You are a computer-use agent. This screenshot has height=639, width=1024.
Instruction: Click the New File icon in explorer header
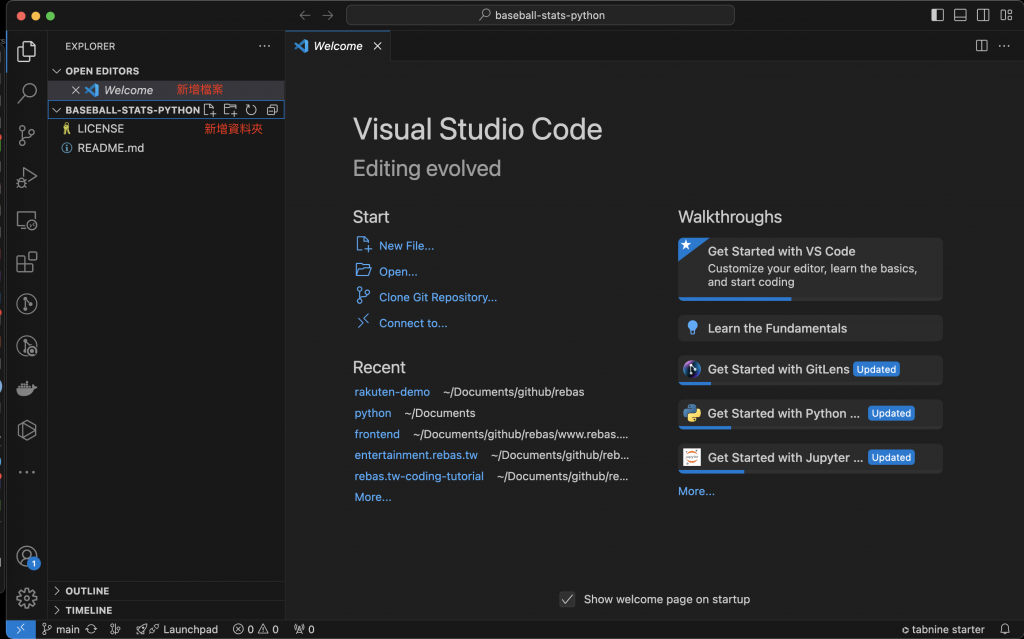tap(210, 110)
